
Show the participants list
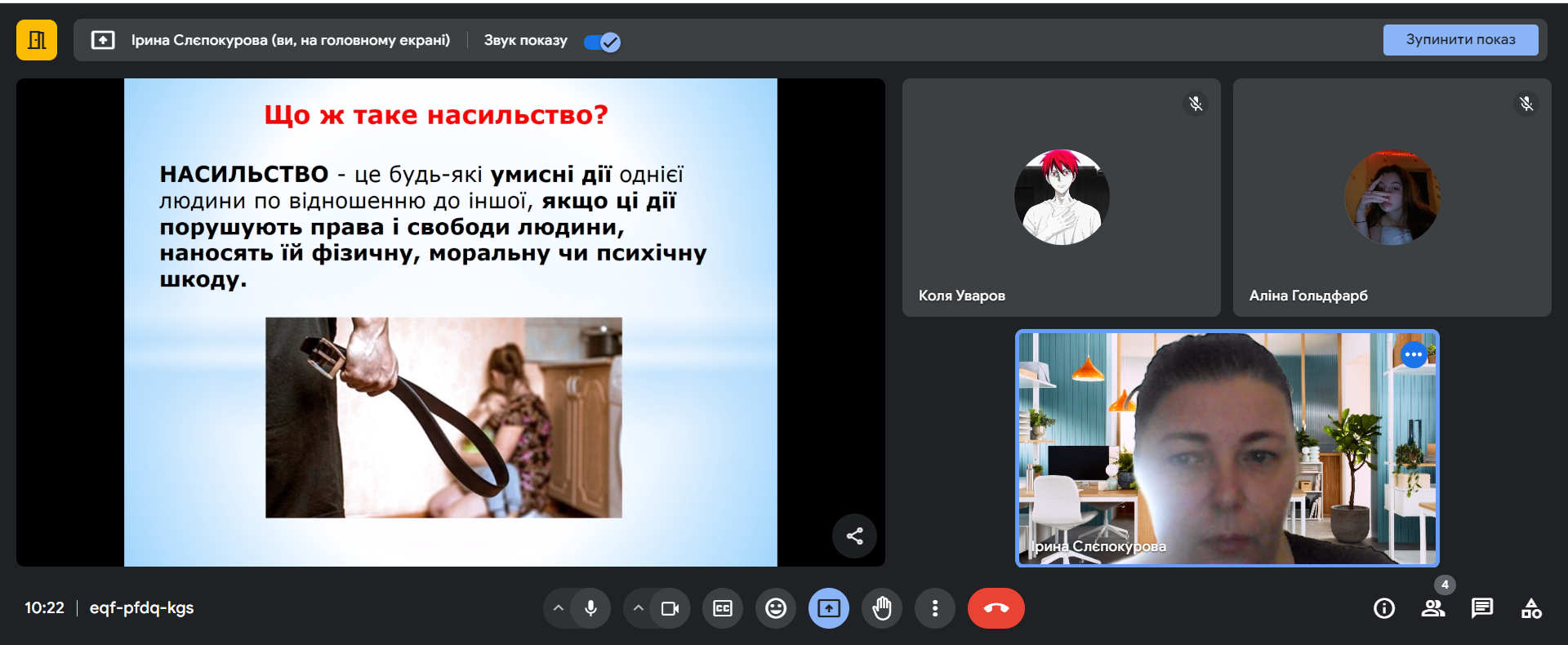click(x=1433, y=608)
